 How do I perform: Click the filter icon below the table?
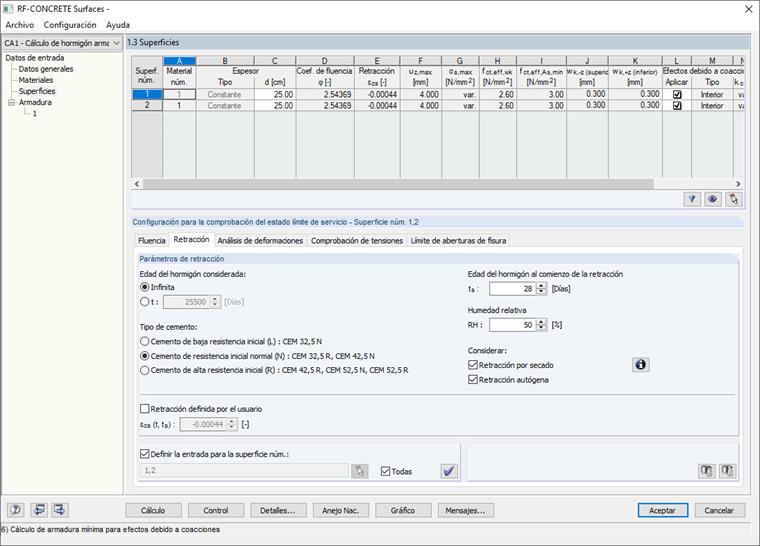click(692, 199)
